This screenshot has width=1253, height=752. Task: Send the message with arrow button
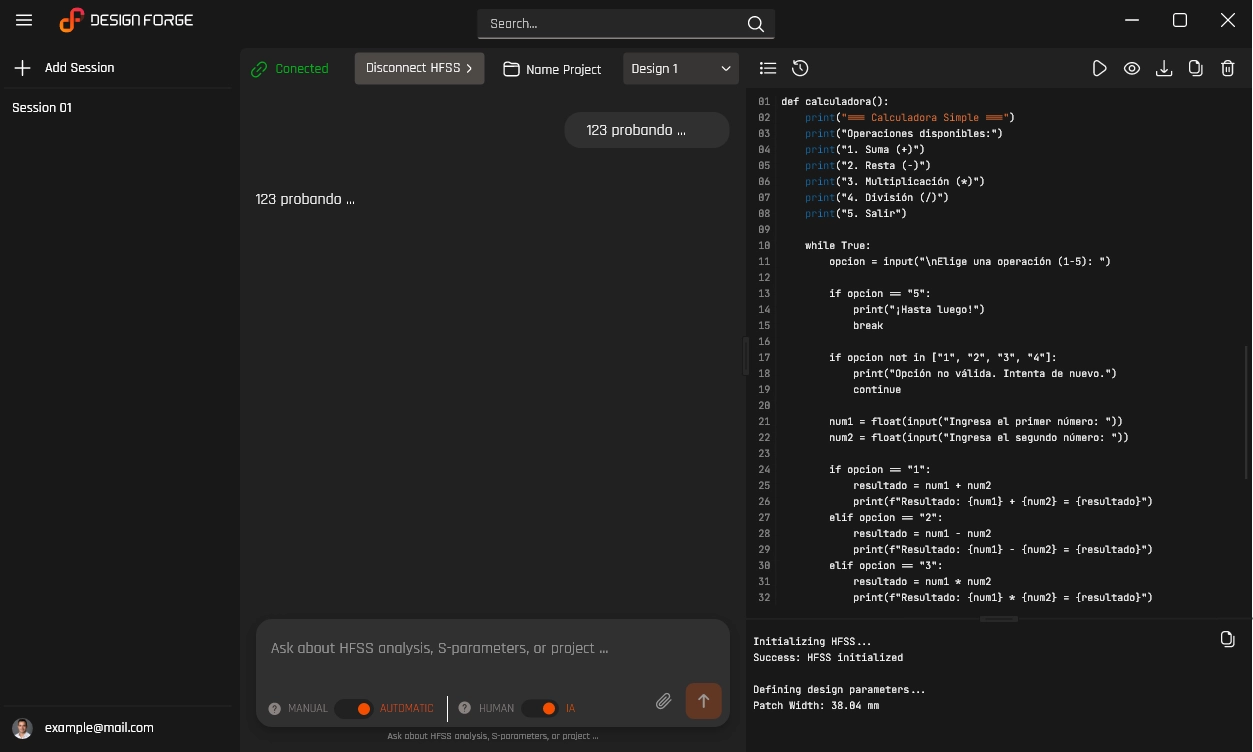pos(703,701)
